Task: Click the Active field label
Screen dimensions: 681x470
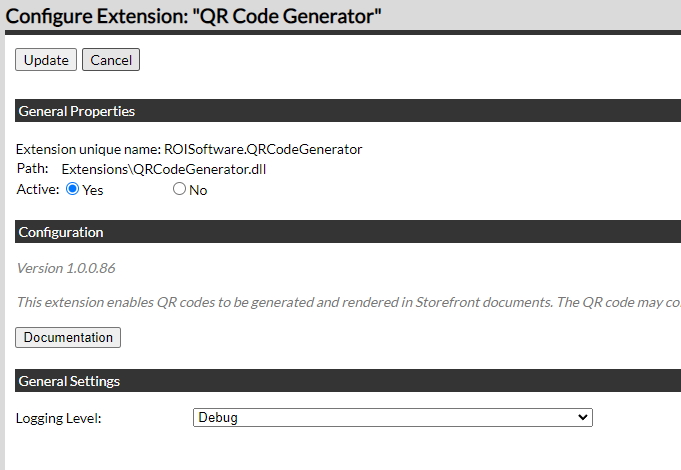Action: click(x=38, y=189)
